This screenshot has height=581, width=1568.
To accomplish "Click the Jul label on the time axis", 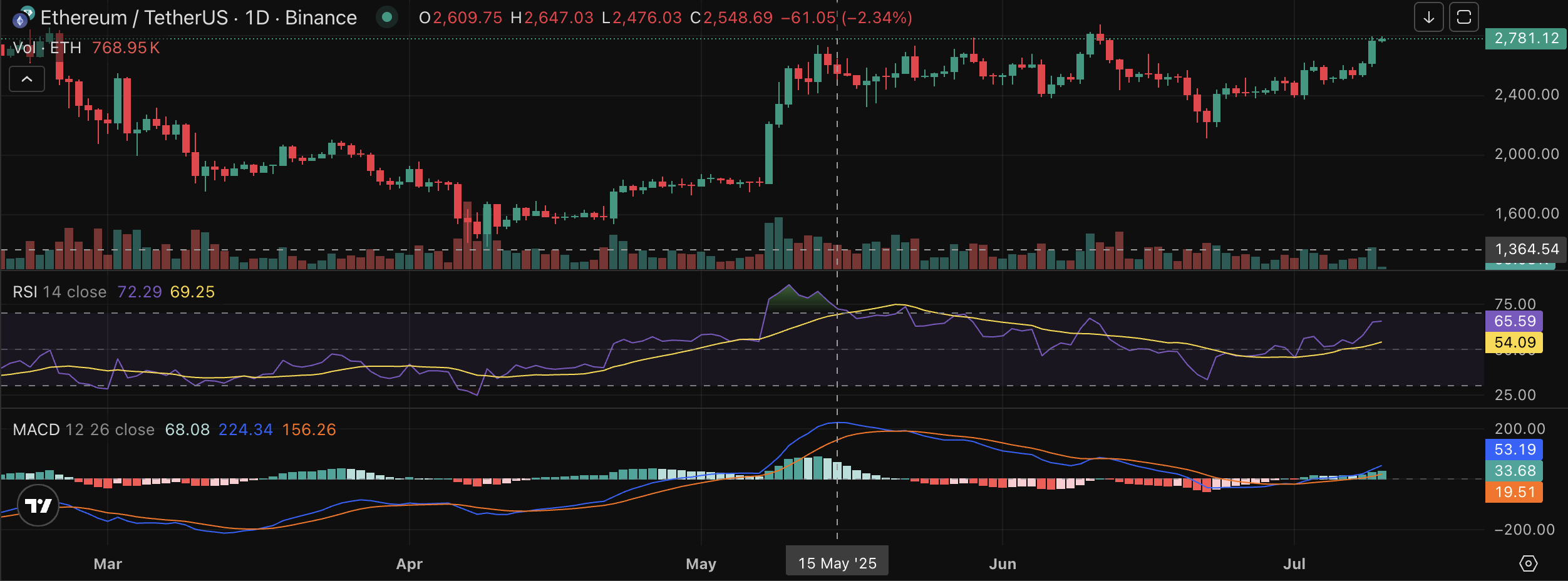I will [x=1294, y=564].
